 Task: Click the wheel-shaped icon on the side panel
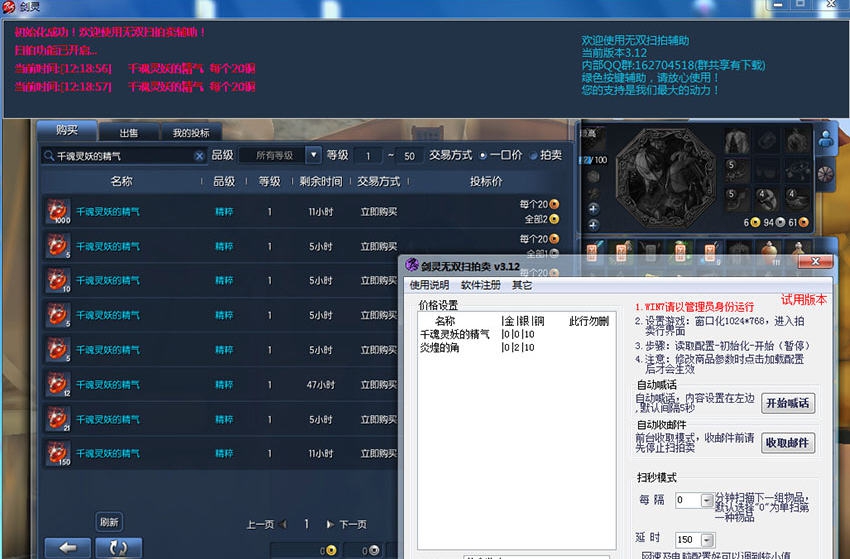825,174
